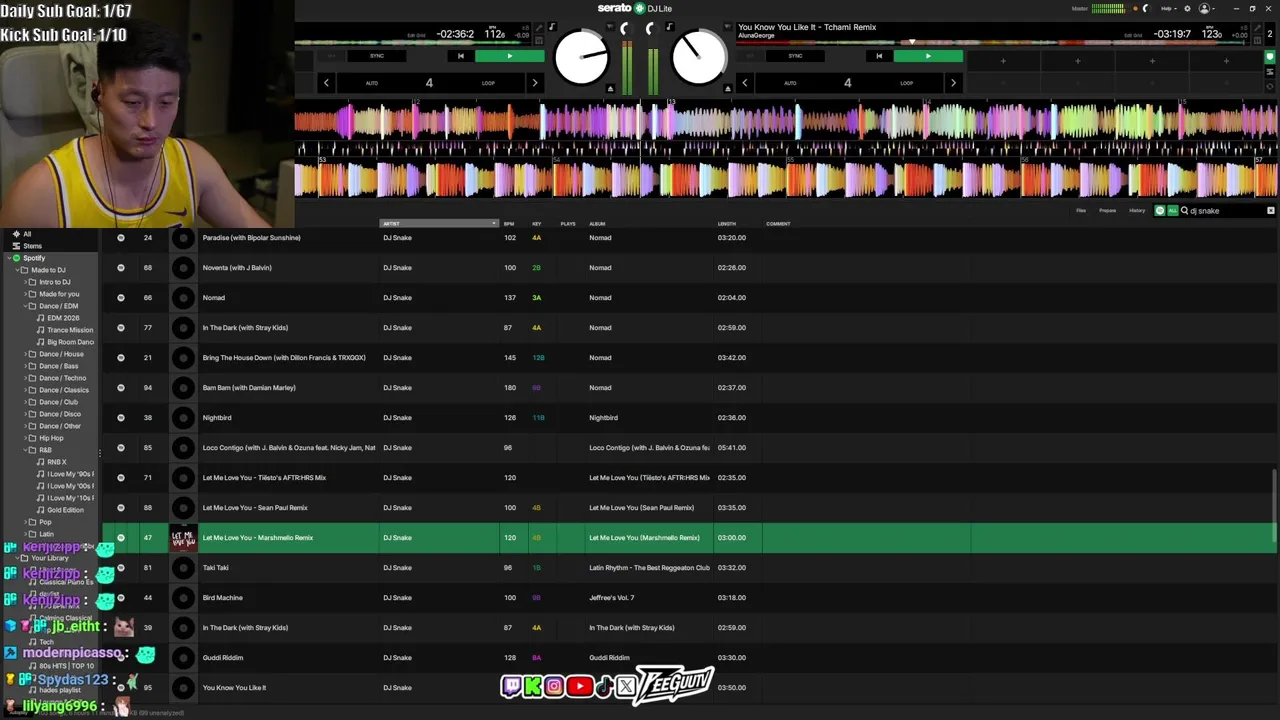Image resolution: width=1280 pixels, height=720 pixels.
Task: Click the right deck virtual platter
Action: [699, 58]
